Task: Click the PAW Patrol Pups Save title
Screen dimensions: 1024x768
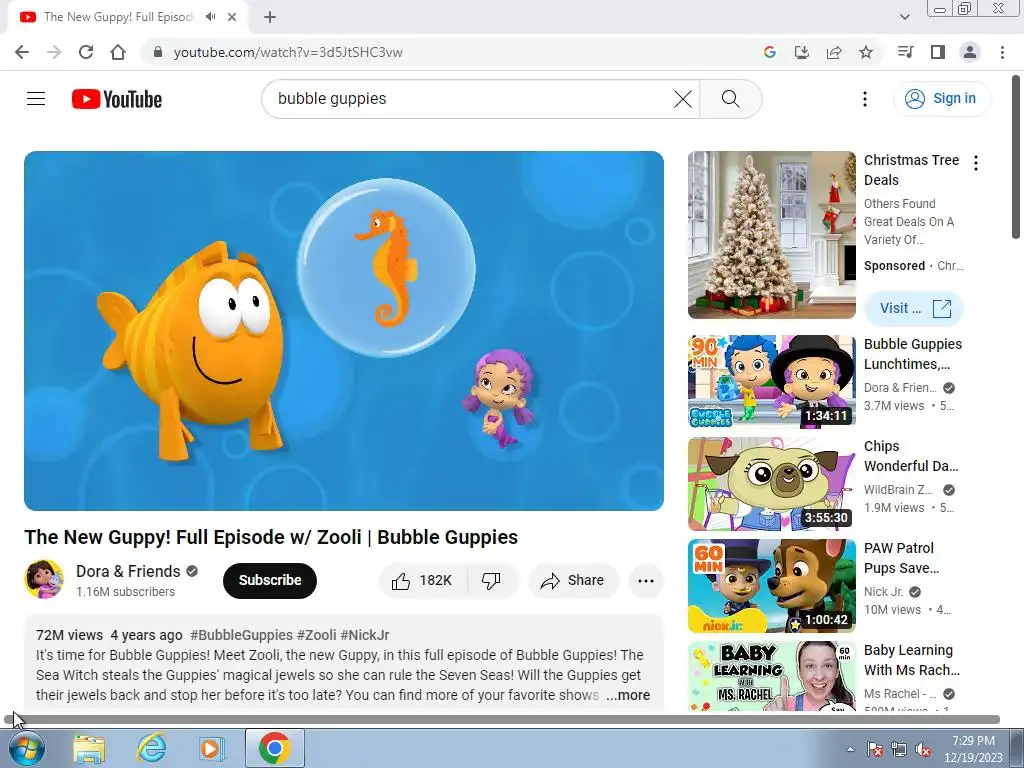Action: [901, 558]
